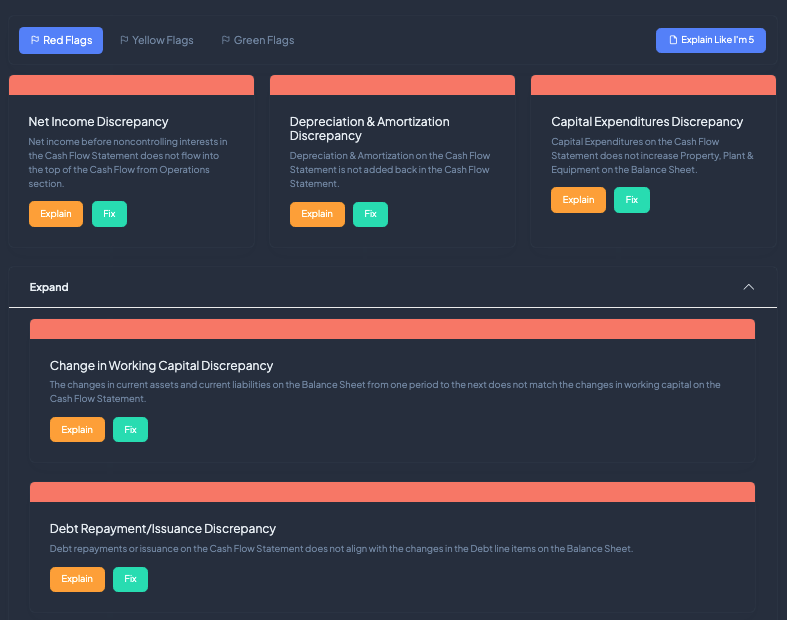Click the Expand section header label
Image resolution: width=787 pixels, height=620 pixels.
(49, 287)
